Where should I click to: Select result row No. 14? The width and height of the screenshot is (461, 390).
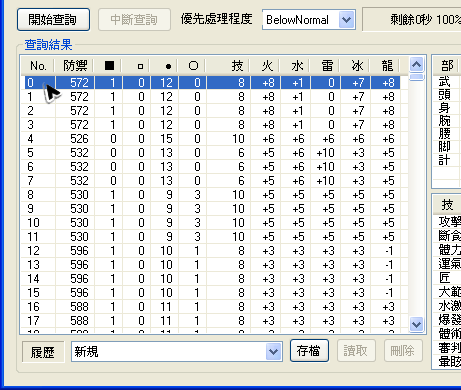[212, 279]
